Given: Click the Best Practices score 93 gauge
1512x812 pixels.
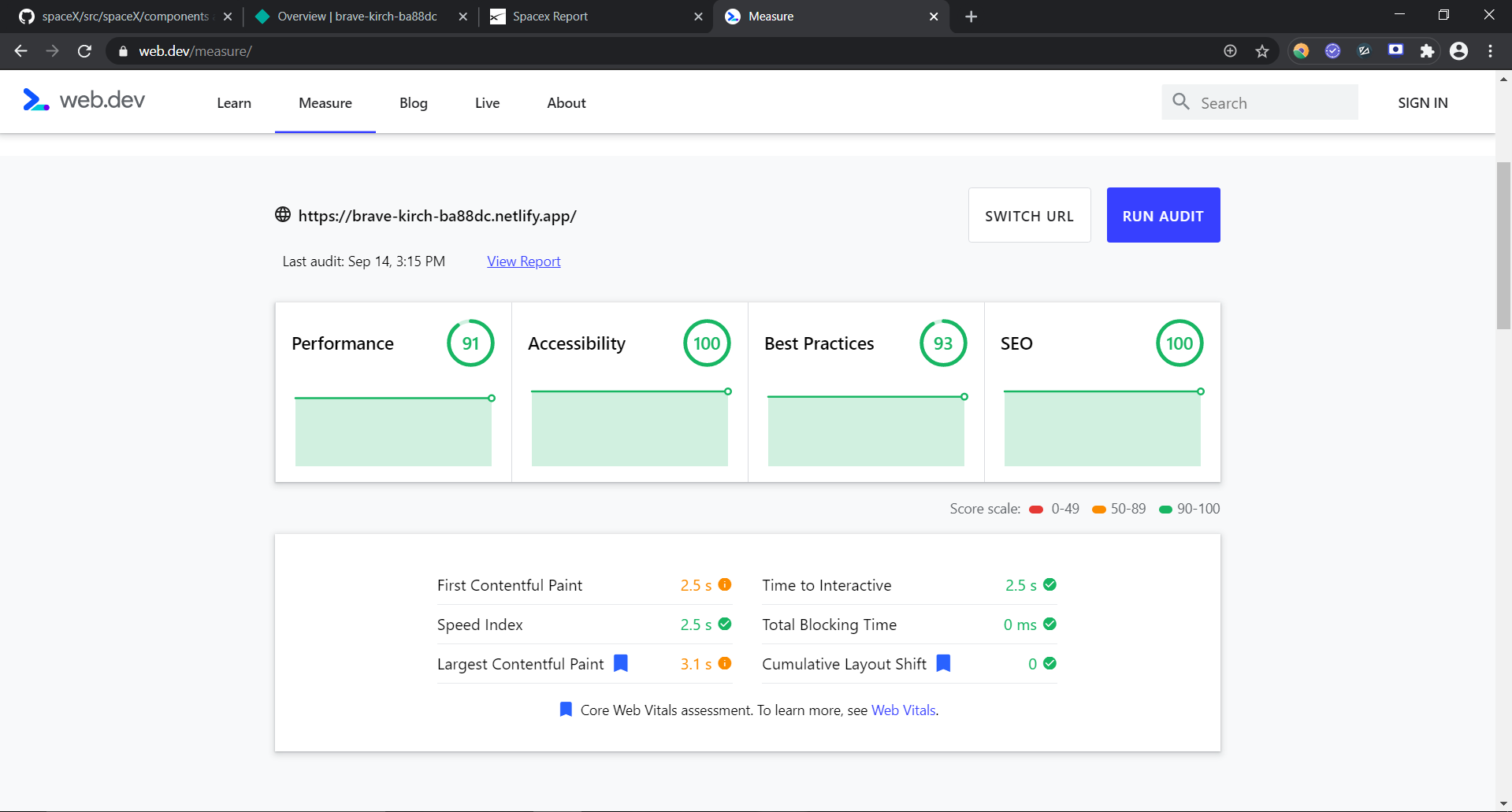Looking at the screenshot, I should pyautogui.click(x=943, y=343).
